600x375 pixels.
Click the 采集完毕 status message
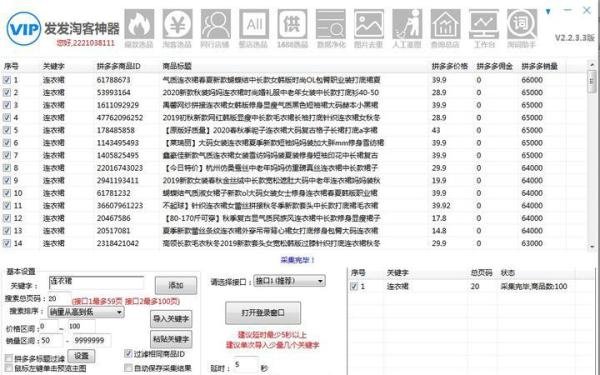click(x=297, y=260)
